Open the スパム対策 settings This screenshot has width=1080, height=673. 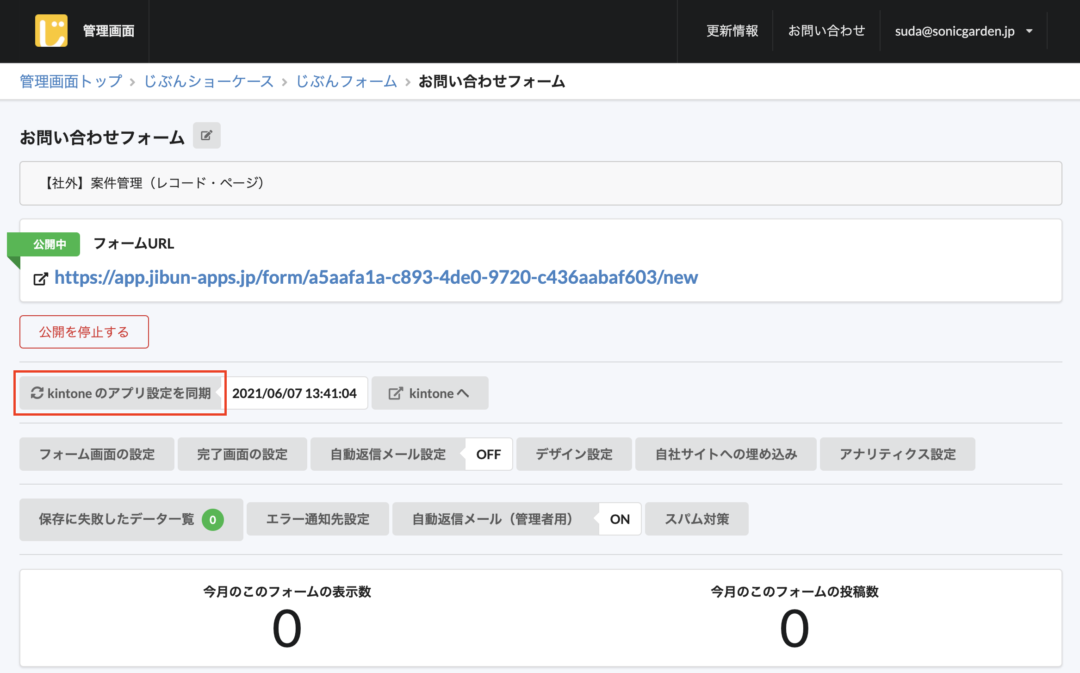(696, 518)
